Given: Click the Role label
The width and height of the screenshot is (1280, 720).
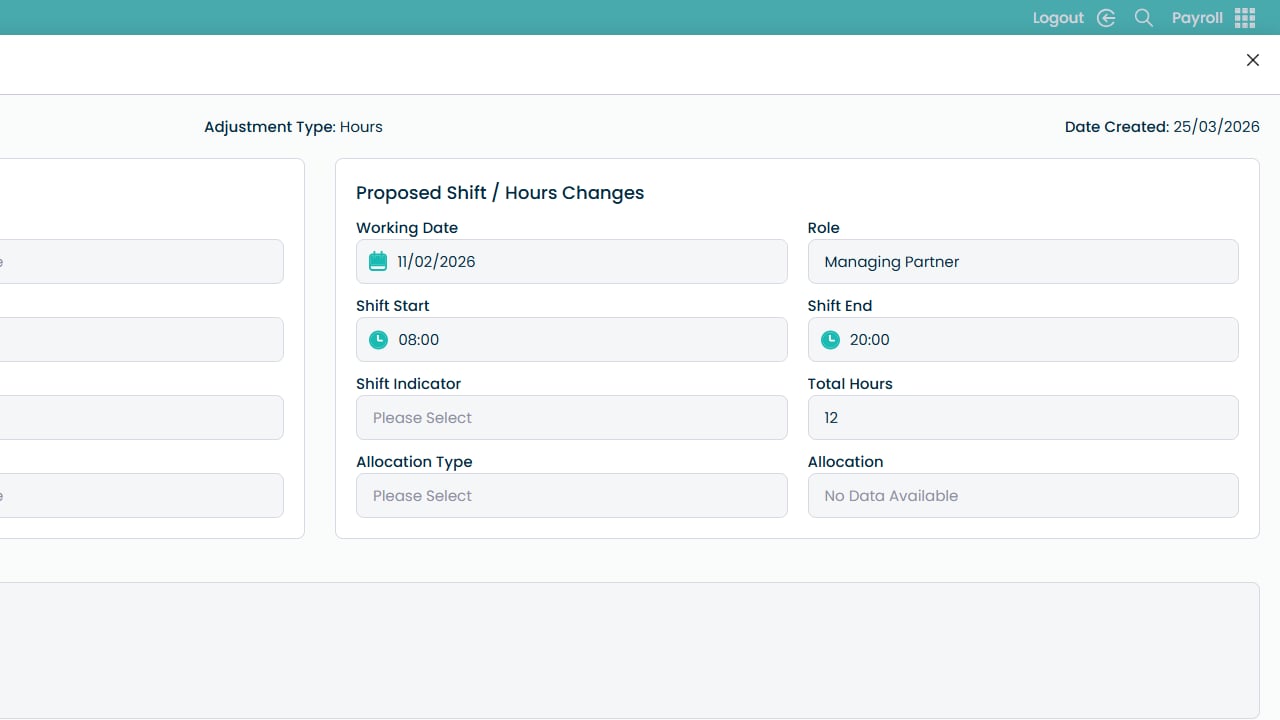Looking at the screenshot, I should point(824,228).
